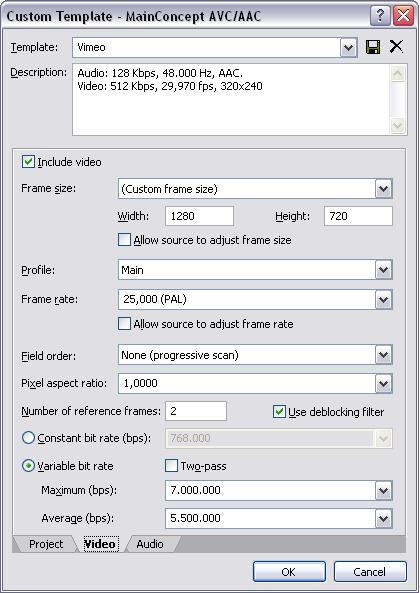Save template with floppy disk icon
Image resolution: width=420 pixels, height=593 pixels.
pos(373,47)
